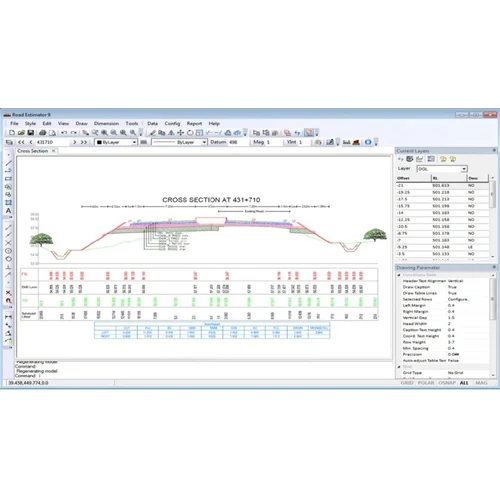The height and width of the screenshot is (500, 500).
Task: Click the highlighted cross-section view icon
Action: [x=309, y=133]
